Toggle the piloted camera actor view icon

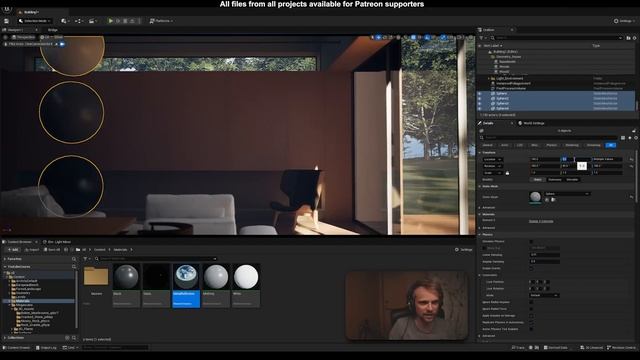62,44
